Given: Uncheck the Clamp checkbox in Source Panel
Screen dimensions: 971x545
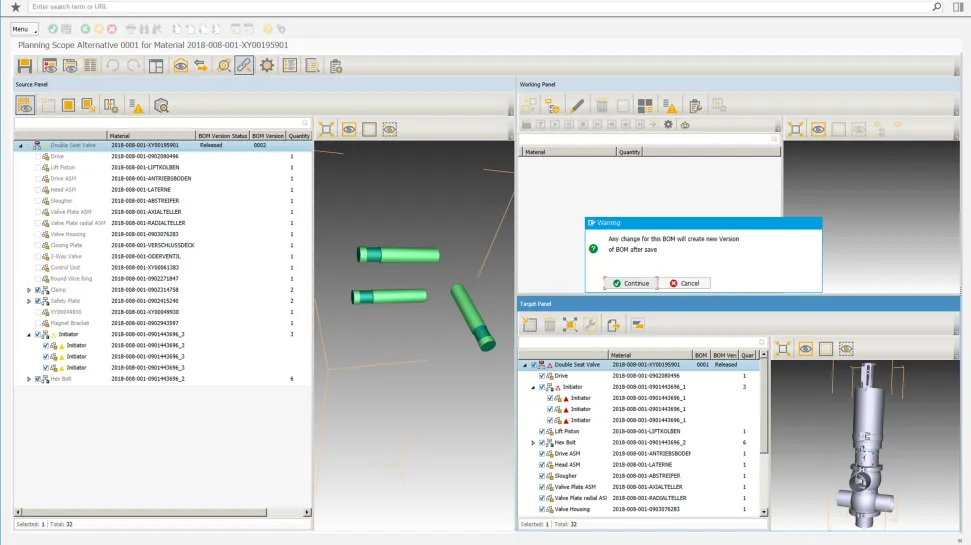Looking at the screenshot, I should pos(38,290).
